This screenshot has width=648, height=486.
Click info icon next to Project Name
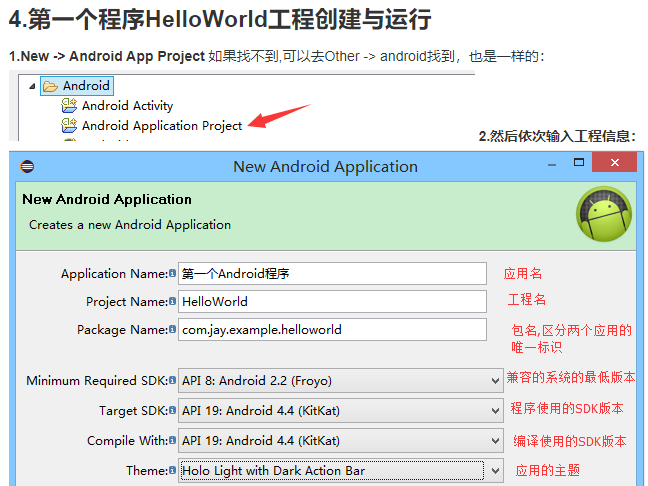pos(172,301)
